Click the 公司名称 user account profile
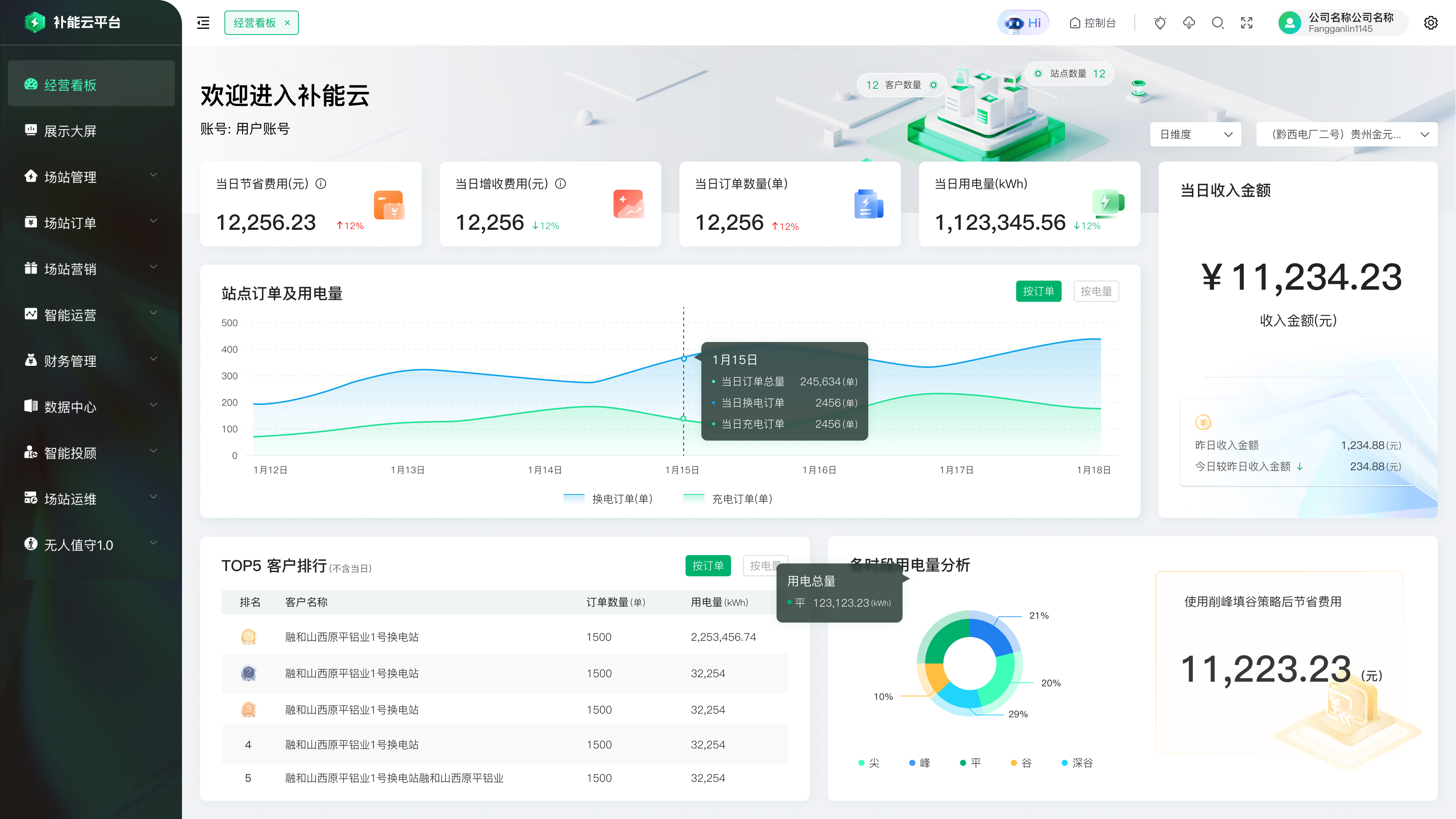 coord(1340,23)
